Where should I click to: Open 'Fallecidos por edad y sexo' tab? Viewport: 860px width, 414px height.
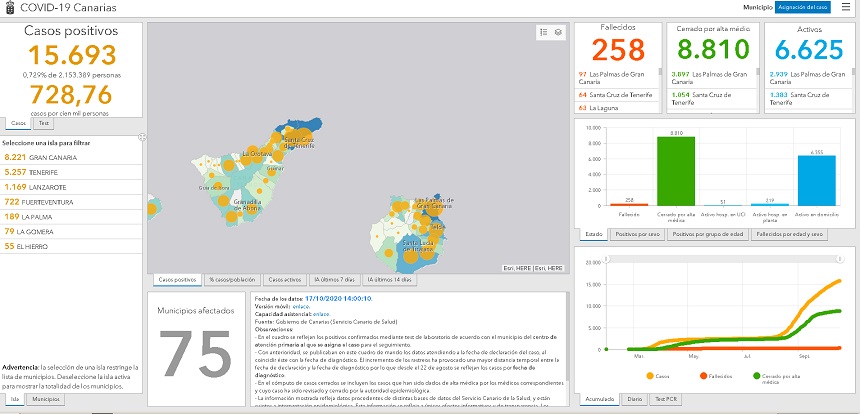click(788, 234)
